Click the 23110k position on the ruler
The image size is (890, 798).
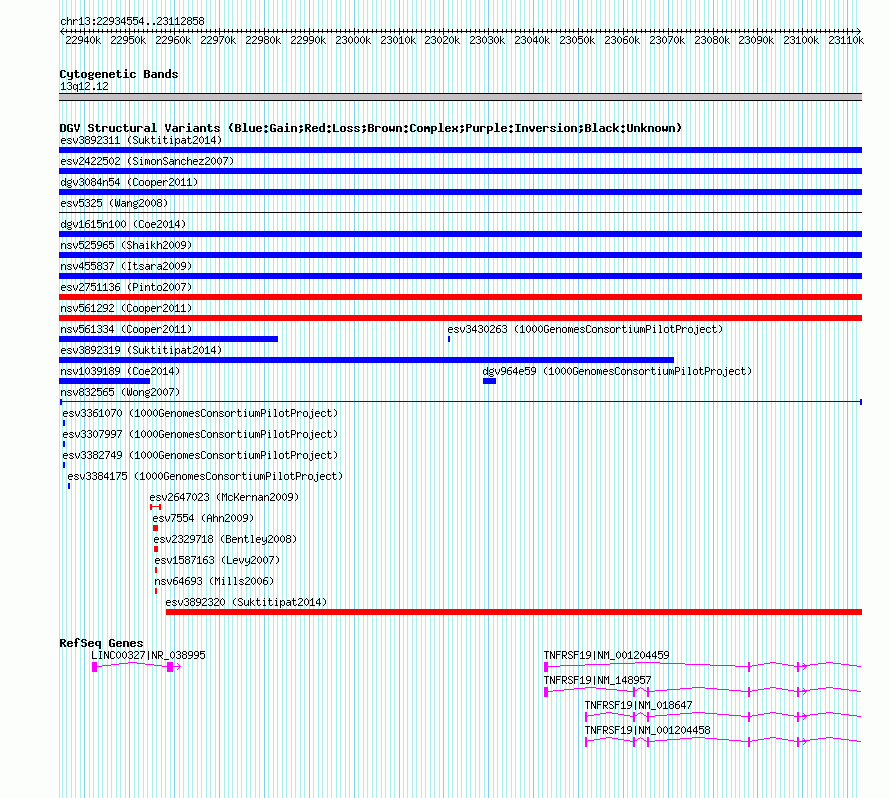(x=846, y=40)
